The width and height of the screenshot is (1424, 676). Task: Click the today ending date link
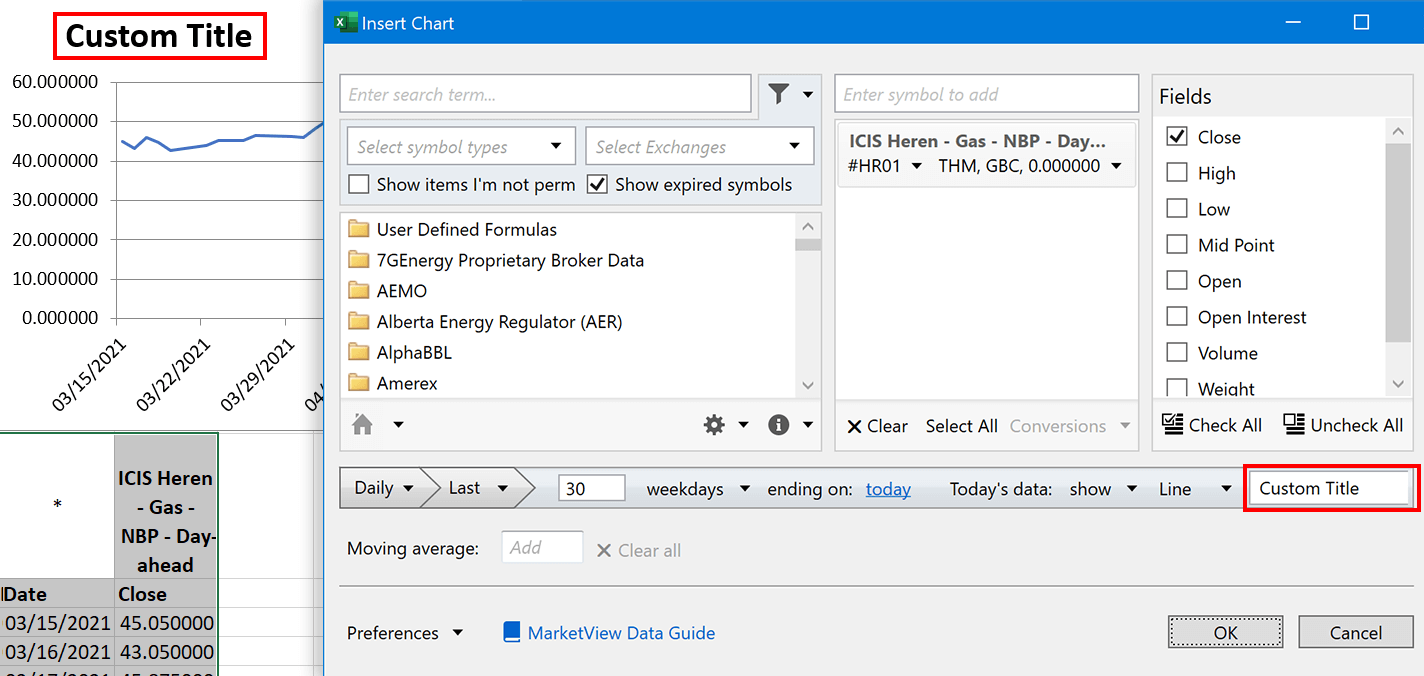888,489
